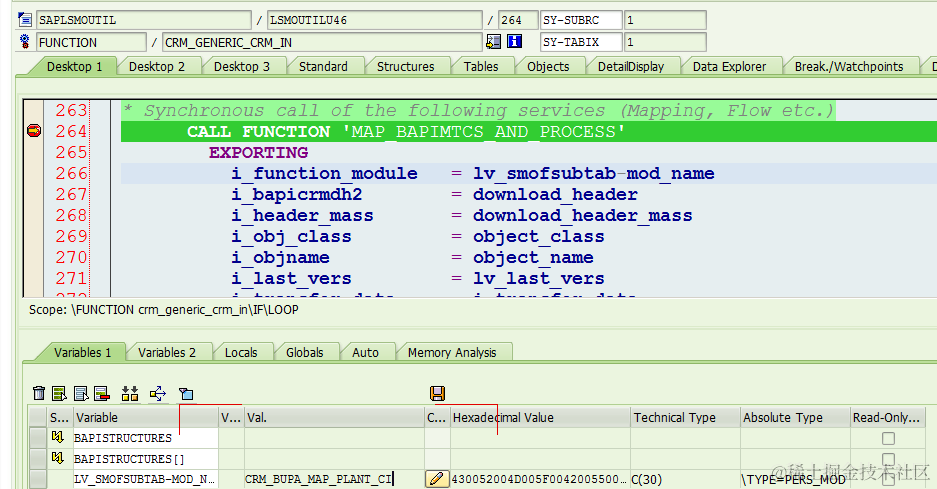937x489 pixels.
Task: Click the orange save floppy disk icon
Action: pyautogui.click(x=437, y=393)
